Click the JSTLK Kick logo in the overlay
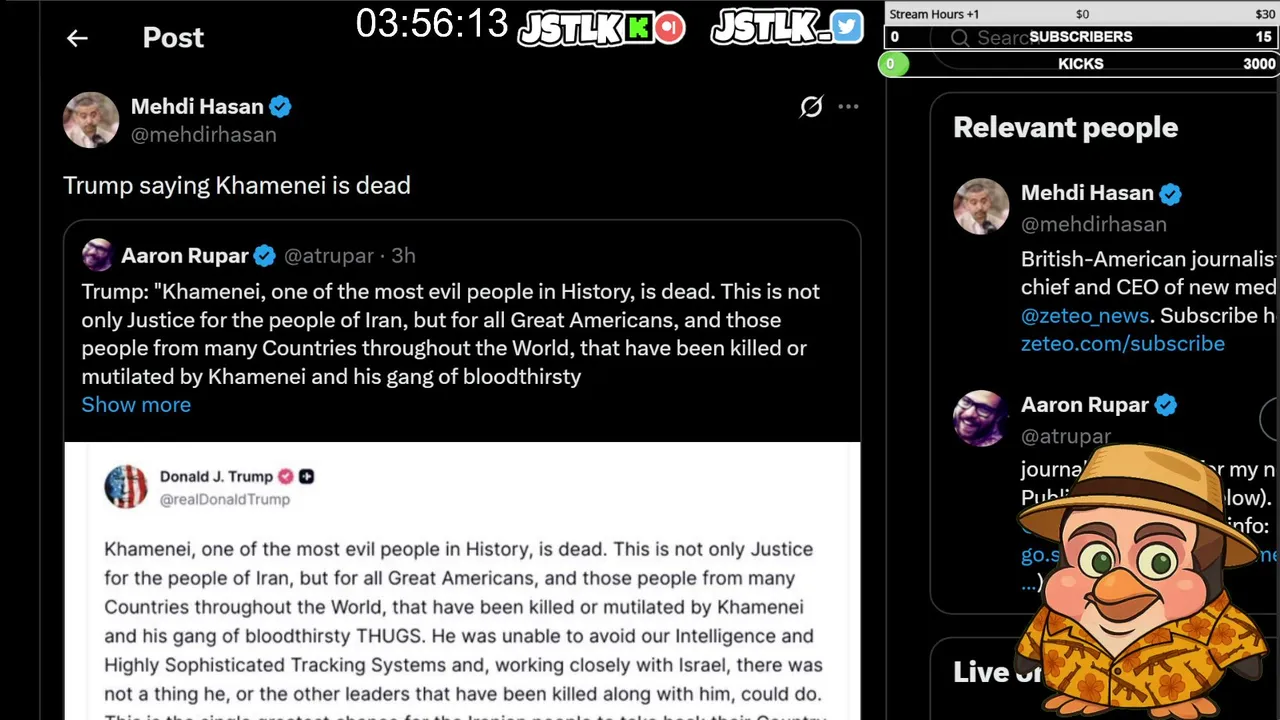The image size is (1280, 720). [x=601, y=27]
